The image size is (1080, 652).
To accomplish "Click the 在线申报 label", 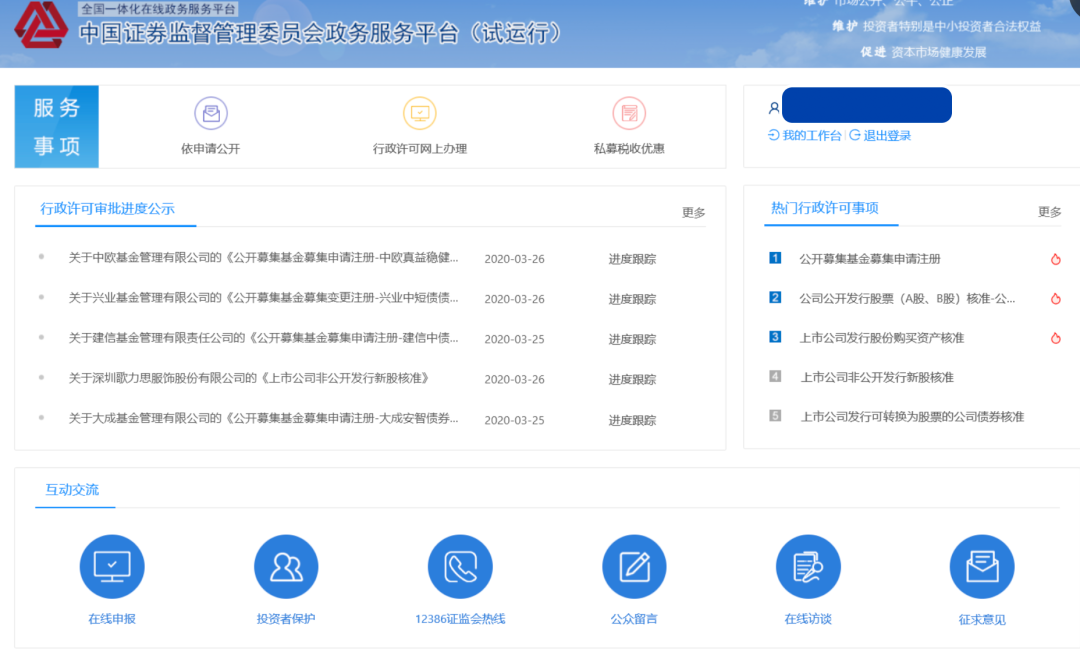I will (x=112, y=619).
